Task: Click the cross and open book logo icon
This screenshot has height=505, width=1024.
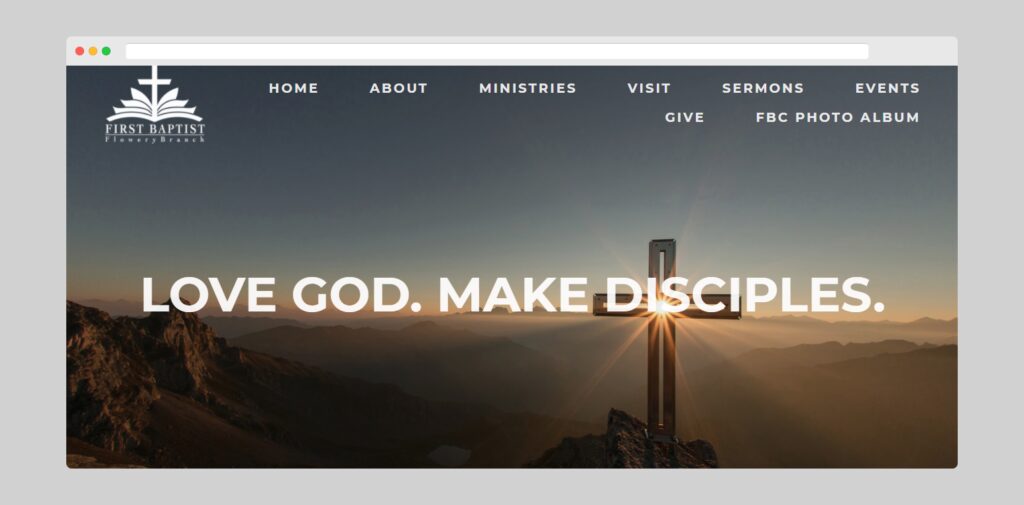Action: (155, 93)
